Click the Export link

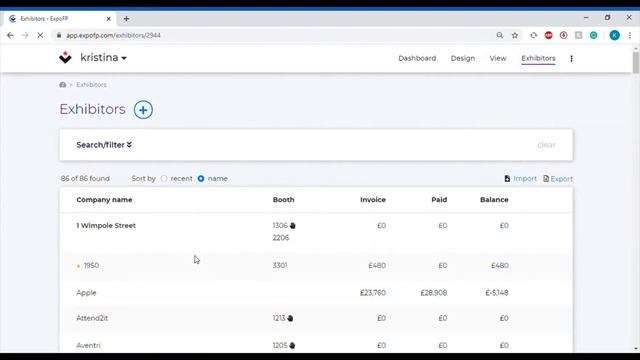click(x=562, y=179)
